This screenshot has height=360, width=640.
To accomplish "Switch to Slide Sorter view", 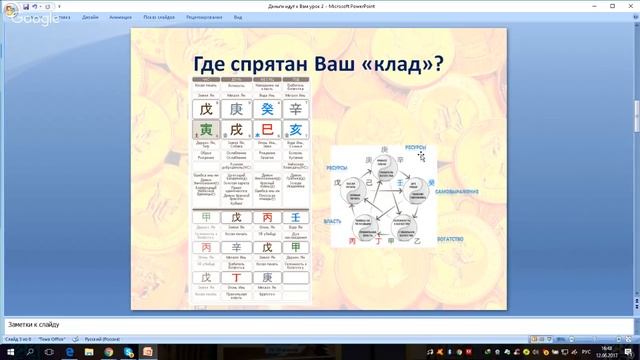I will 542,339.
